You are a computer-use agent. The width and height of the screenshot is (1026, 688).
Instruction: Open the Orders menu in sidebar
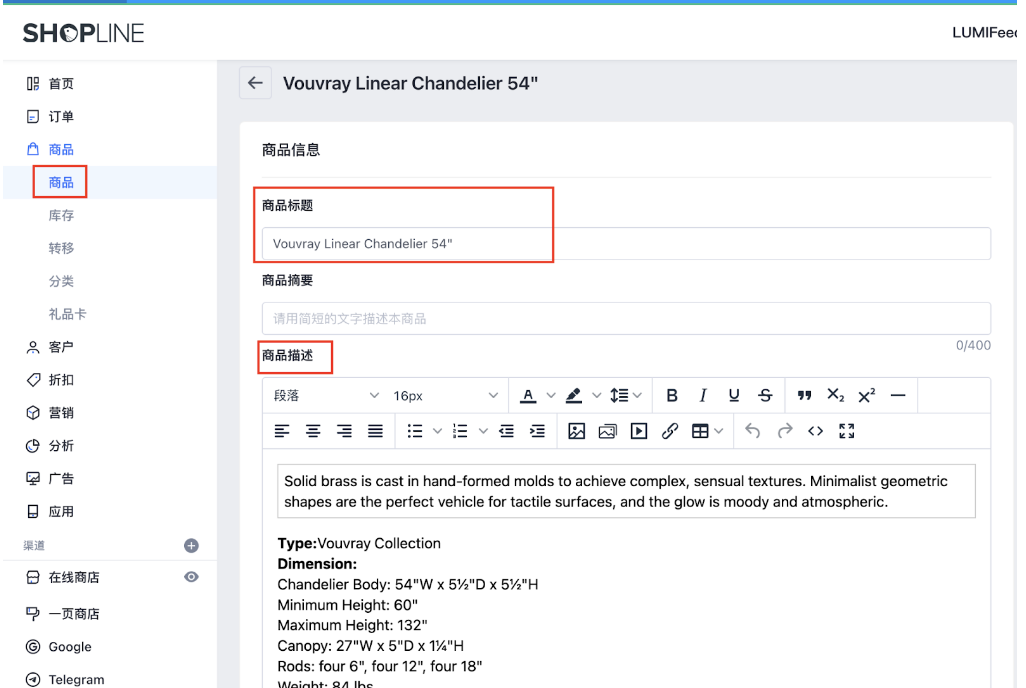[x=61, y=117]
